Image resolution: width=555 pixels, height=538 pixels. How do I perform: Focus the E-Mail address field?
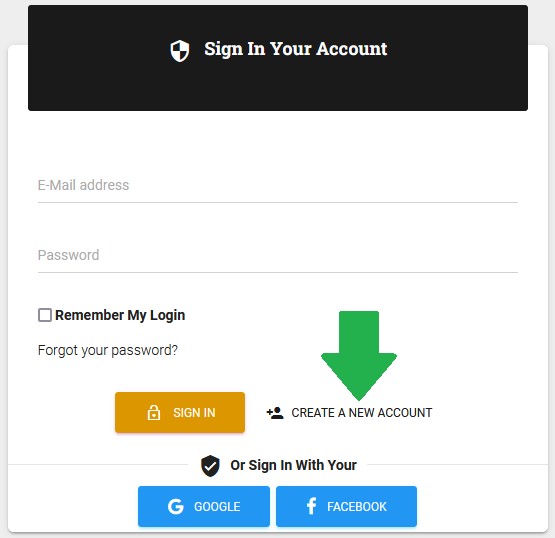point(278,185)
